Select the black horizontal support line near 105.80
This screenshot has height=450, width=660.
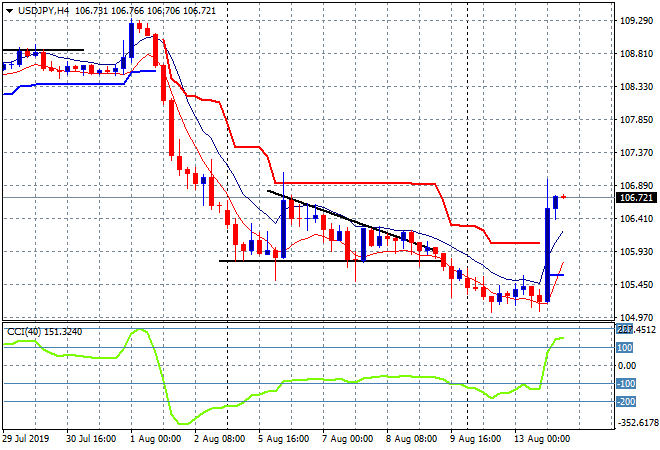(x=330, y=261)
